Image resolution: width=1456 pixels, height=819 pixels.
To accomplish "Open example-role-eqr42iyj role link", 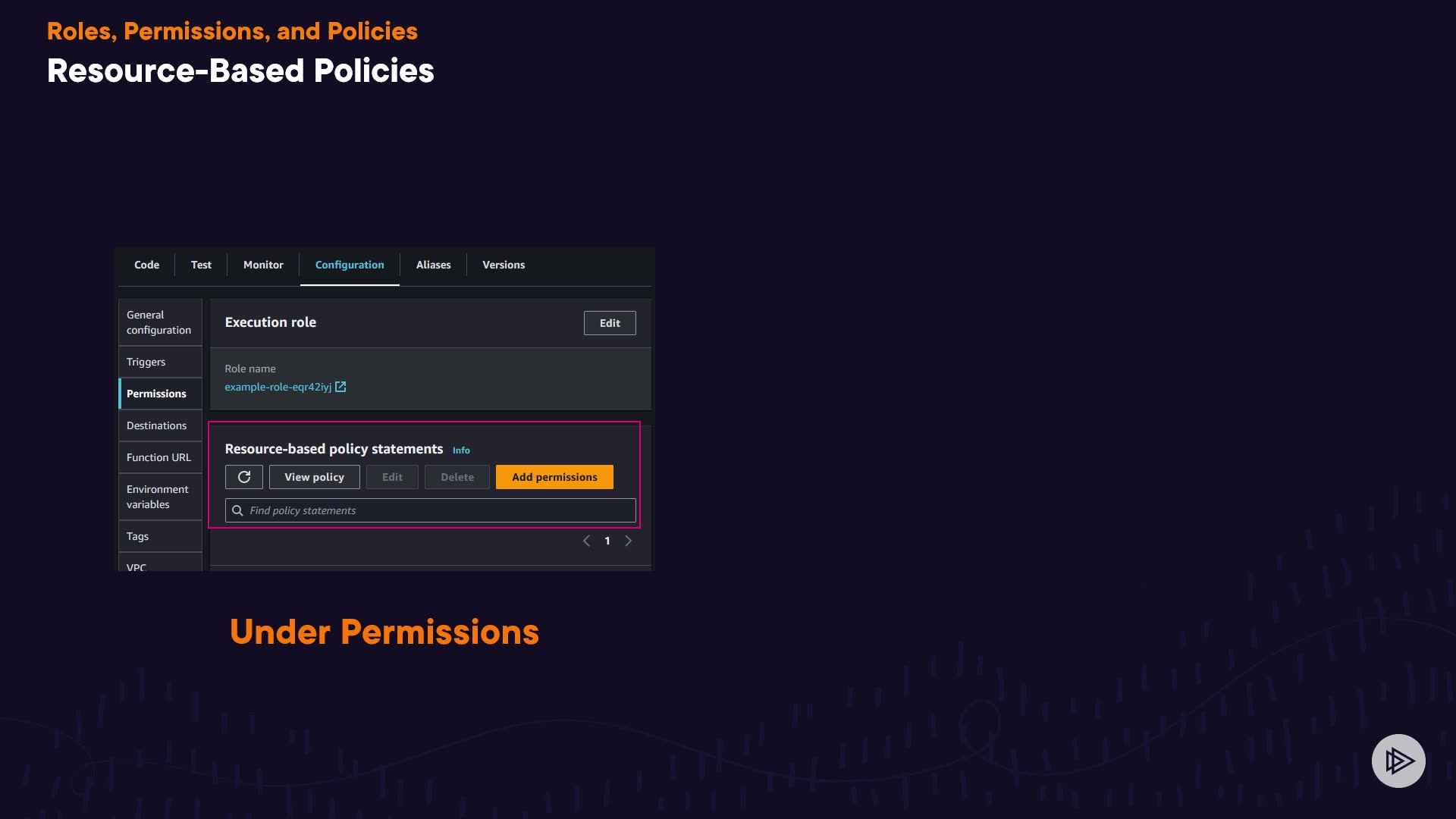I will (278, 387).
